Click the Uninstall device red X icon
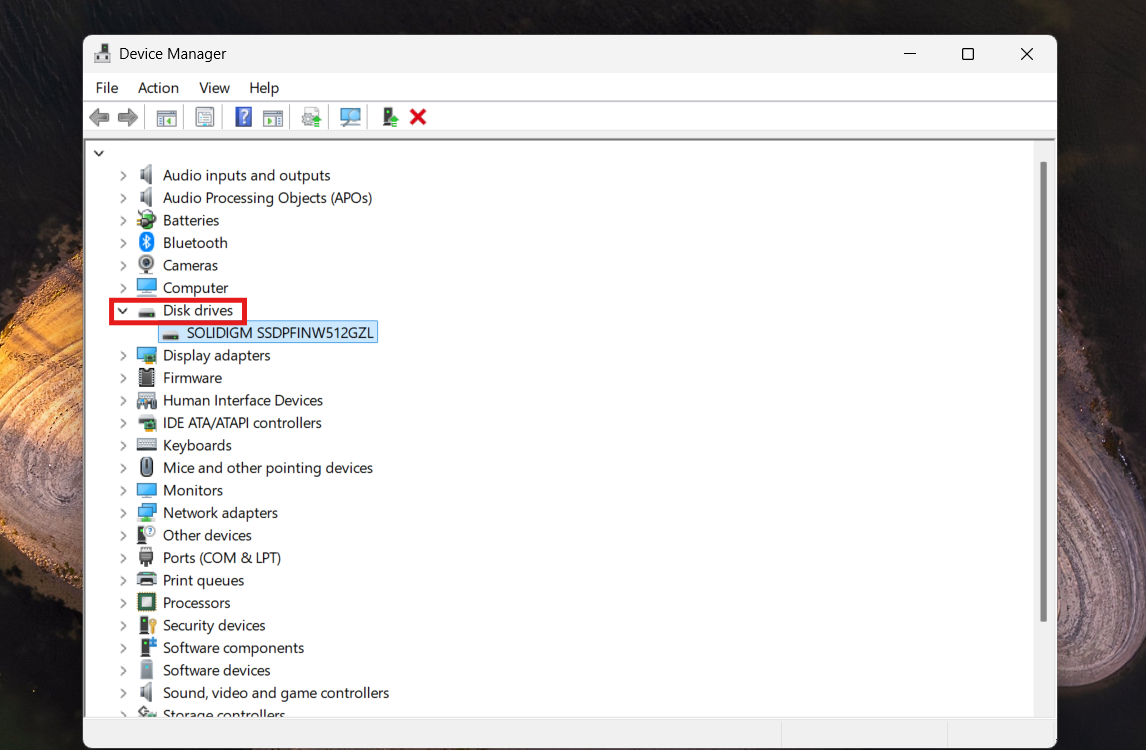 click(417, 117)
